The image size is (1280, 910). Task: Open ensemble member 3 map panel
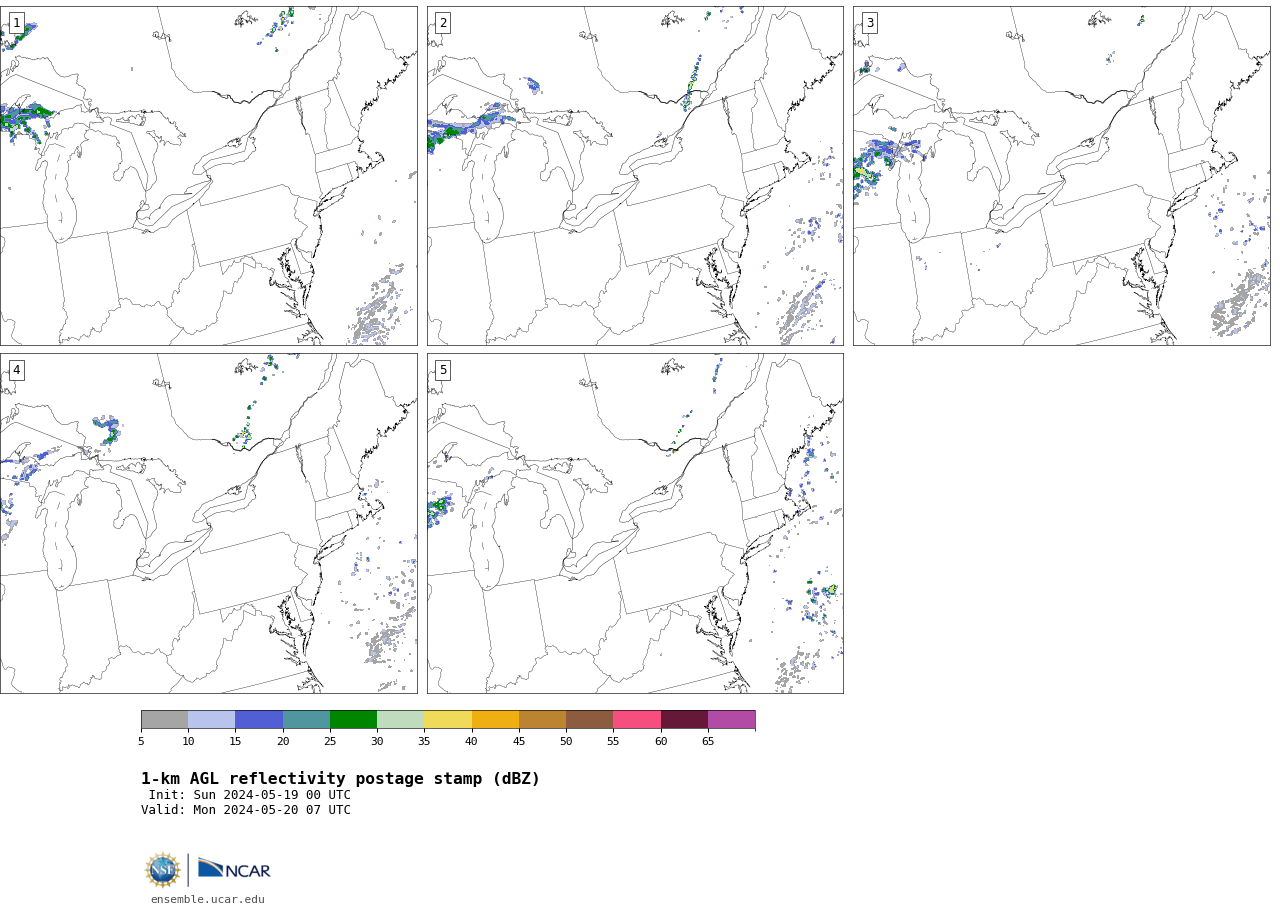click(x=1061, y=176)
